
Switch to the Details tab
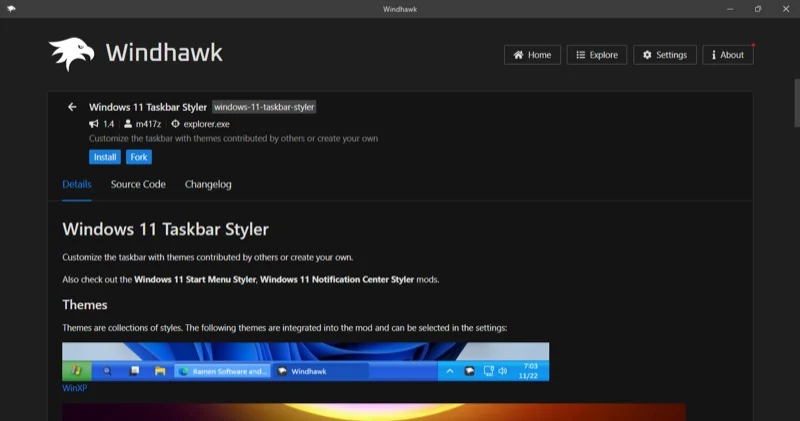[x=77, y=184]
